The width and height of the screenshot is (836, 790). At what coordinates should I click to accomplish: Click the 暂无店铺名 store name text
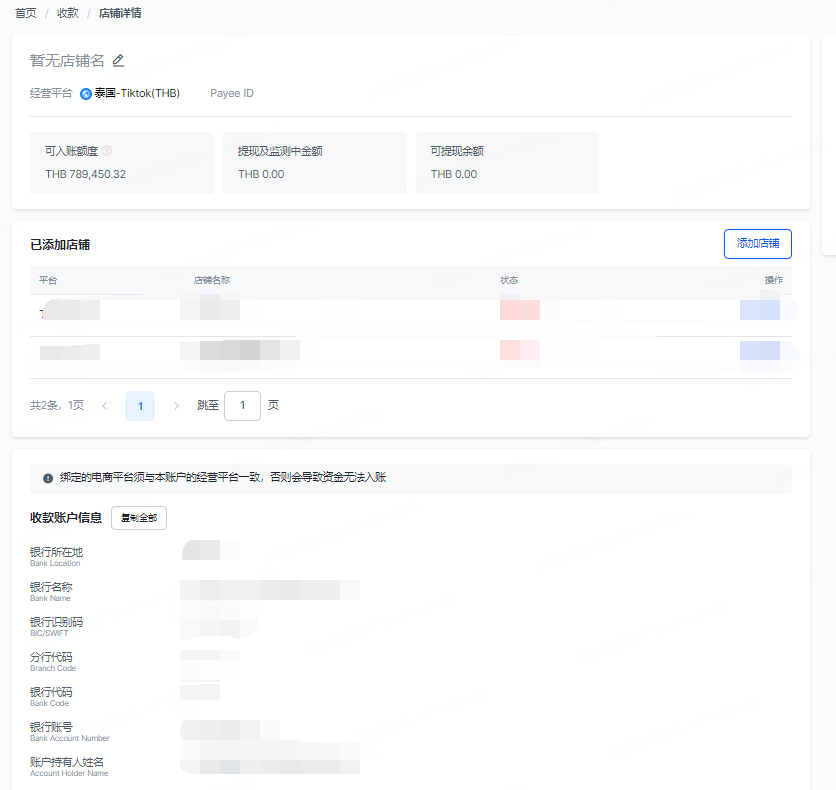[x=67, y=61]
